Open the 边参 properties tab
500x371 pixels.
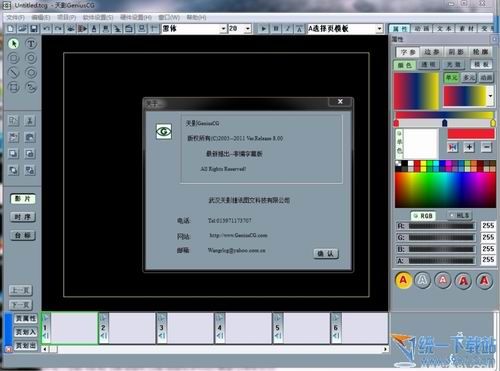431,52
